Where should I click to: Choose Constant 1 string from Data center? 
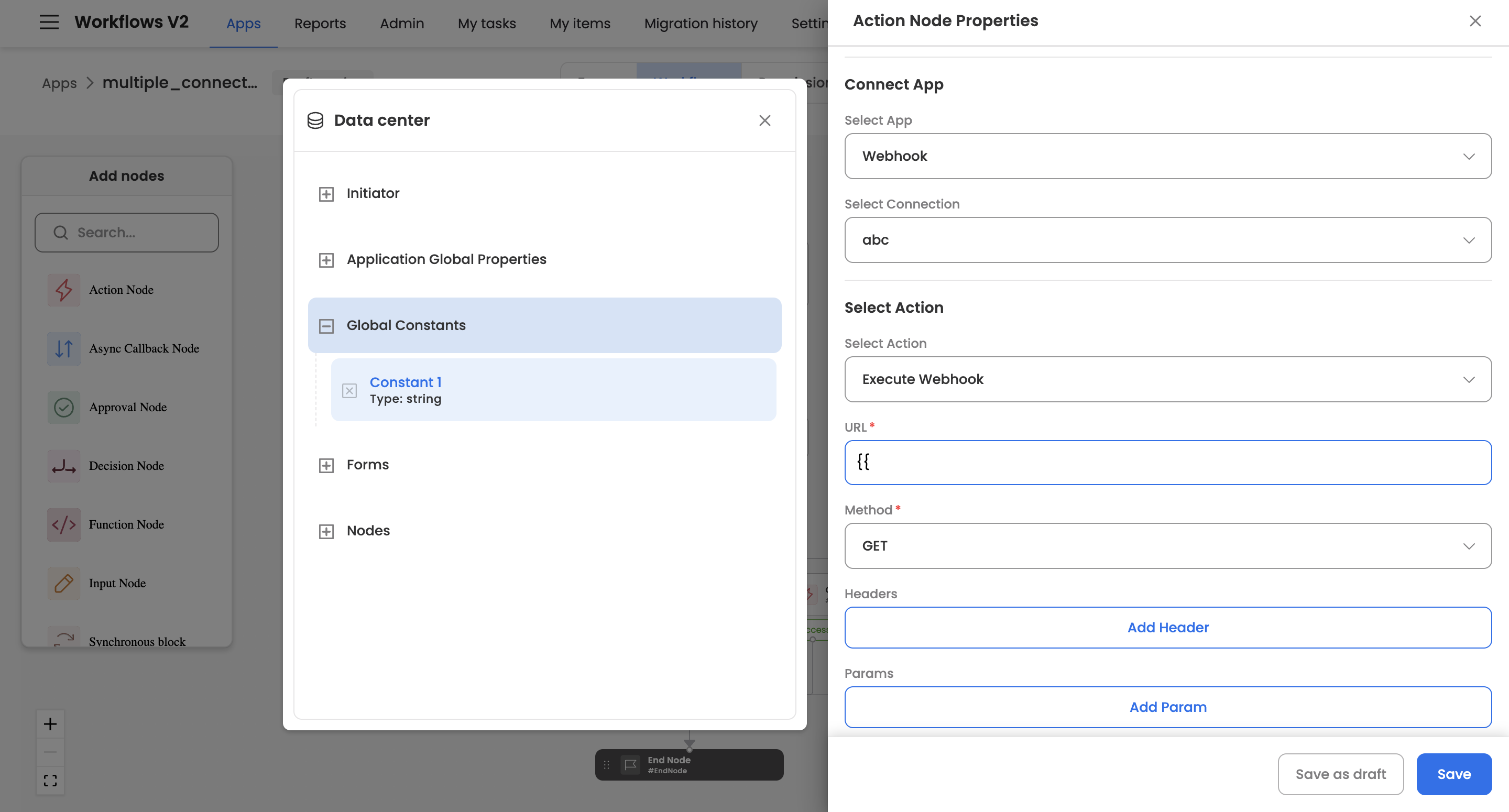[x=406, y=390]
